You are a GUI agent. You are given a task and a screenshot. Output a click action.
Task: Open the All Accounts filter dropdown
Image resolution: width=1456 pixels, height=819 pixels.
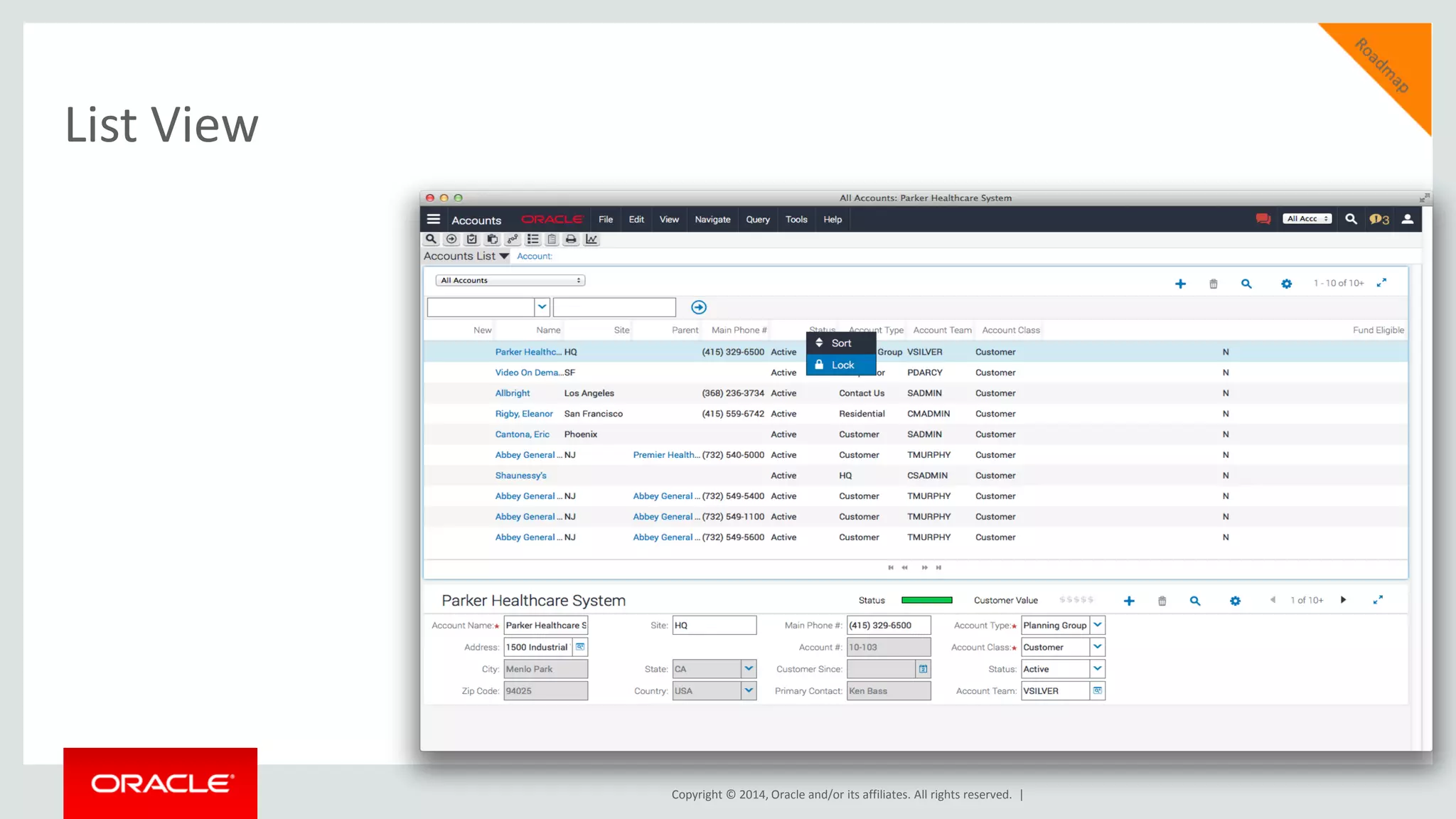(510, 280)
